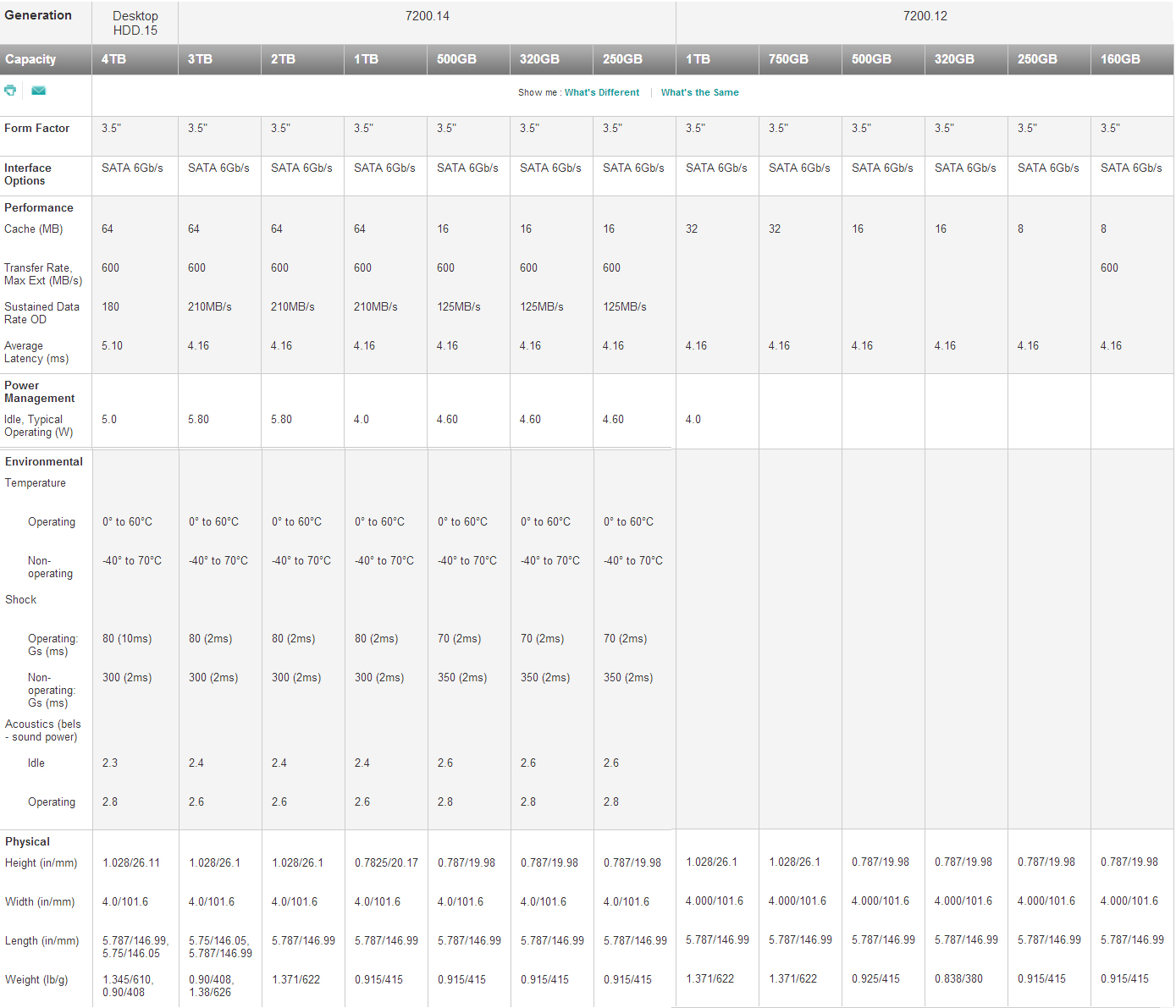Image resolution: width=1176 pixels, height=1008 pixels.
Task: Click the 0.838/380 weight value
Action: (958, 978)
